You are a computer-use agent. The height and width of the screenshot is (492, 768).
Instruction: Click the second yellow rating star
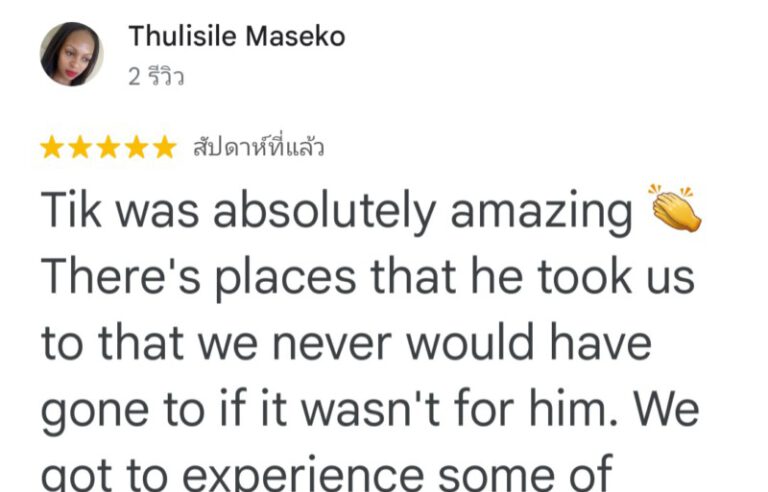(x=80, y=148)
